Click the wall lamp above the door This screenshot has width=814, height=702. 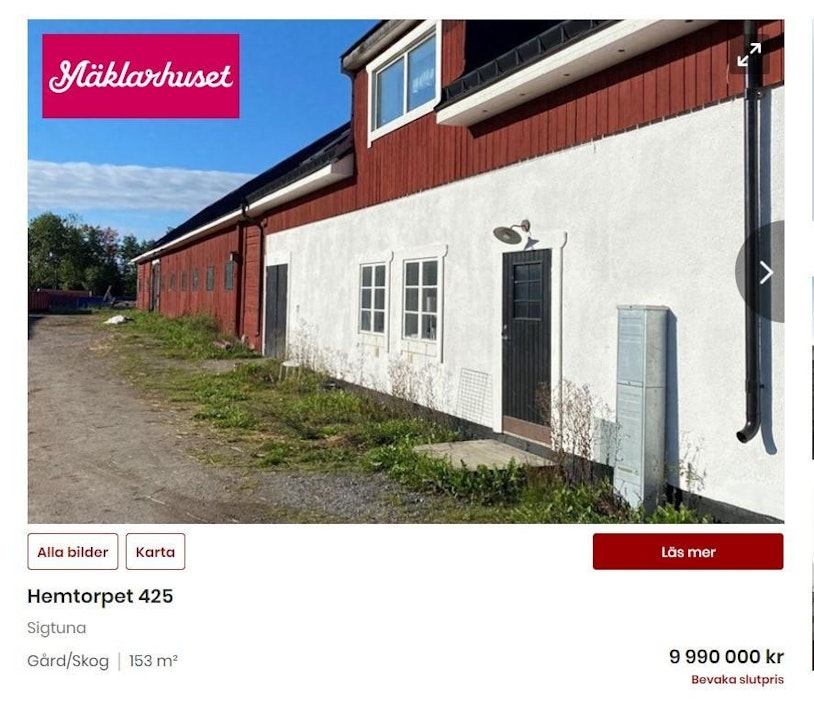(511, 232)
